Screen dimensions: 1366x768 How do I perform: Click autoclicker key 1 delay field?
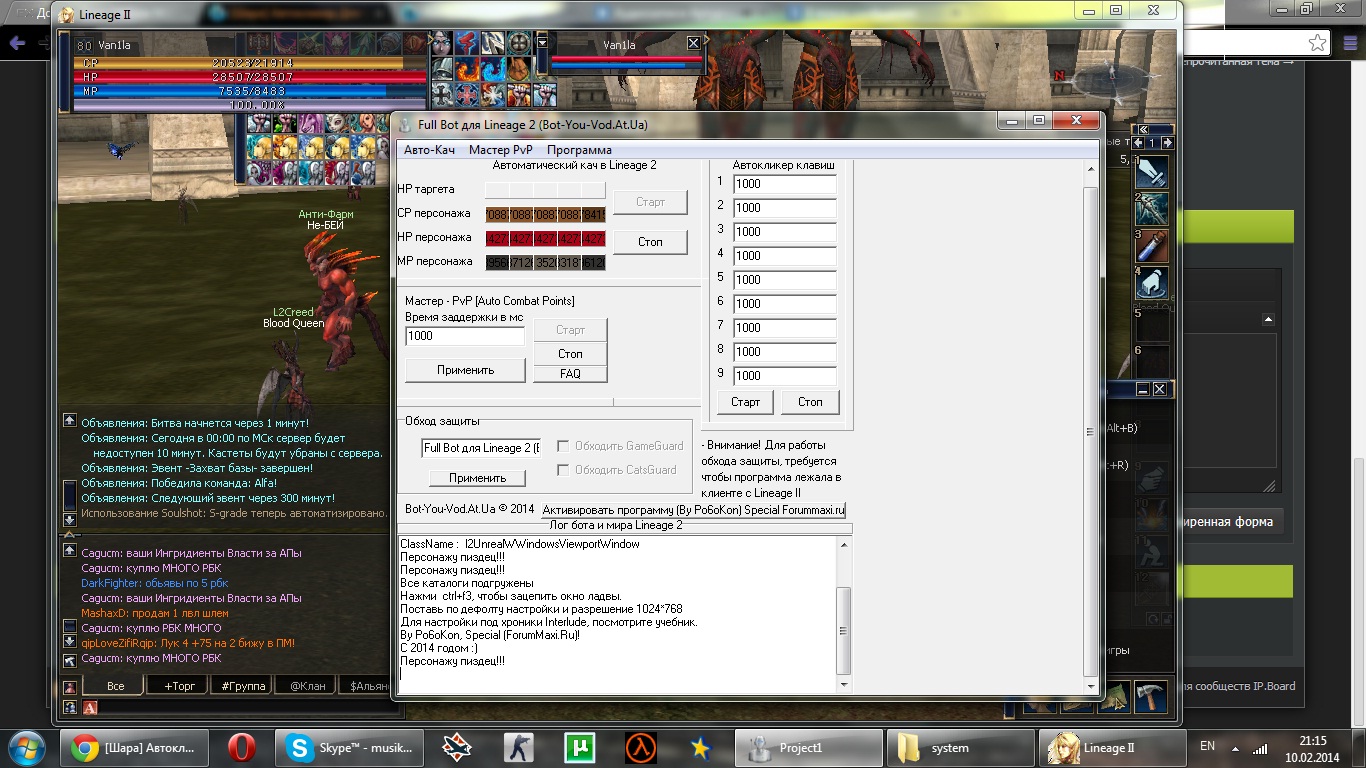(785, 184)
